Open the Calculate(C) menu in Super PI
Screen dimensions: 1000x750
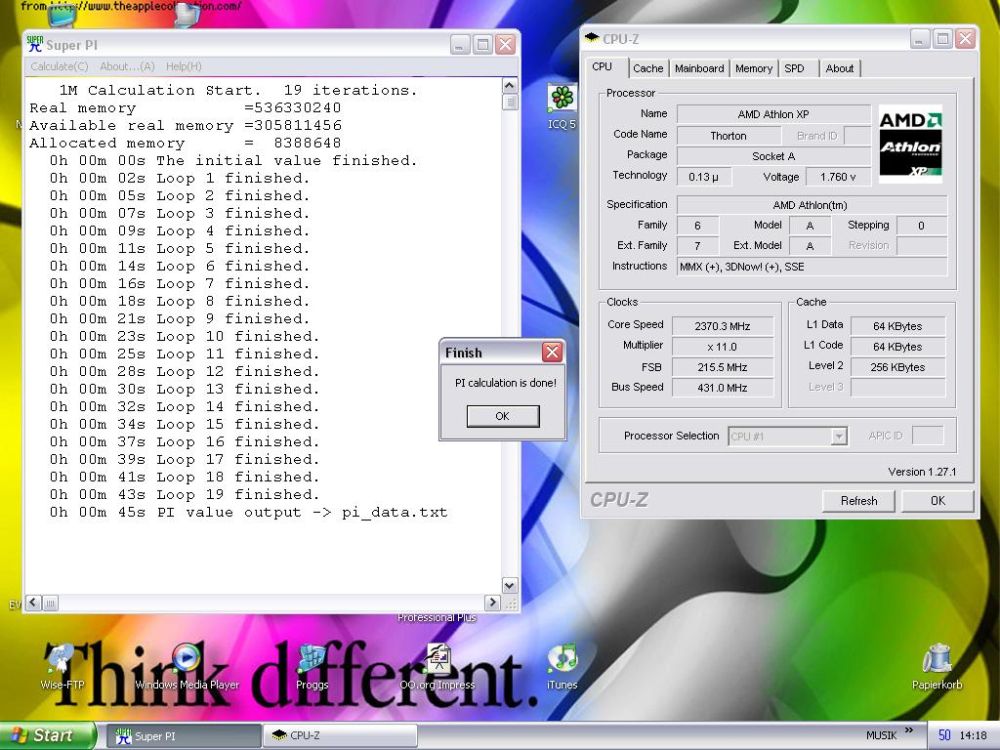pos(59,66)
